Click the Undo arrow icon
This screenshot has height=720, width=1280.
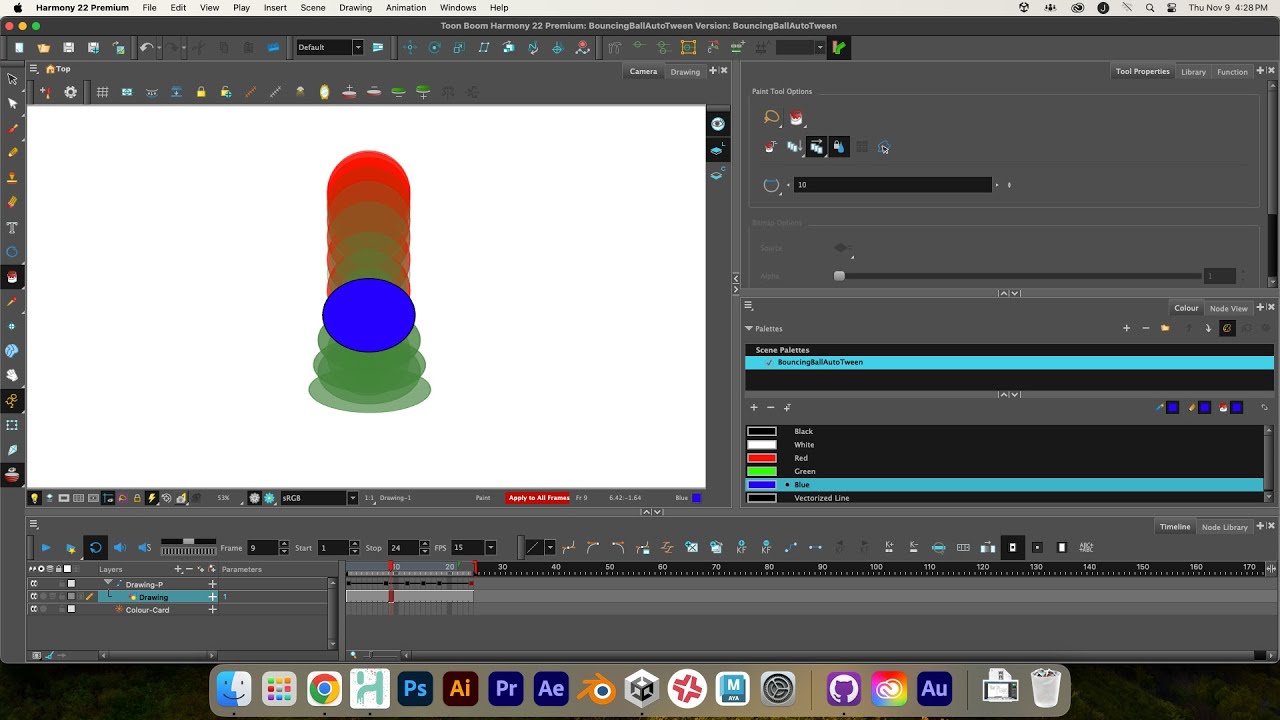[146, 47]
